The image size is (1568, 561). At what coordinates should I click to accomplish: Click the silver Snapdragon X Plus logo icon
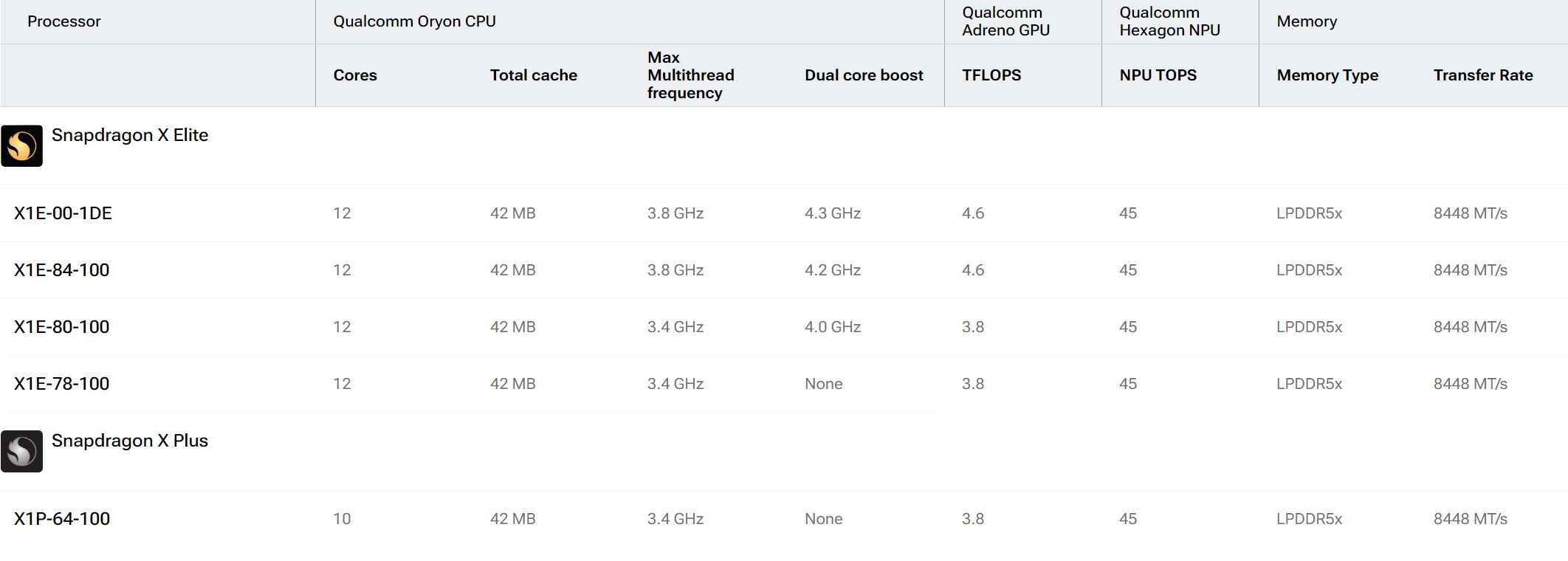tap(21, 451)
